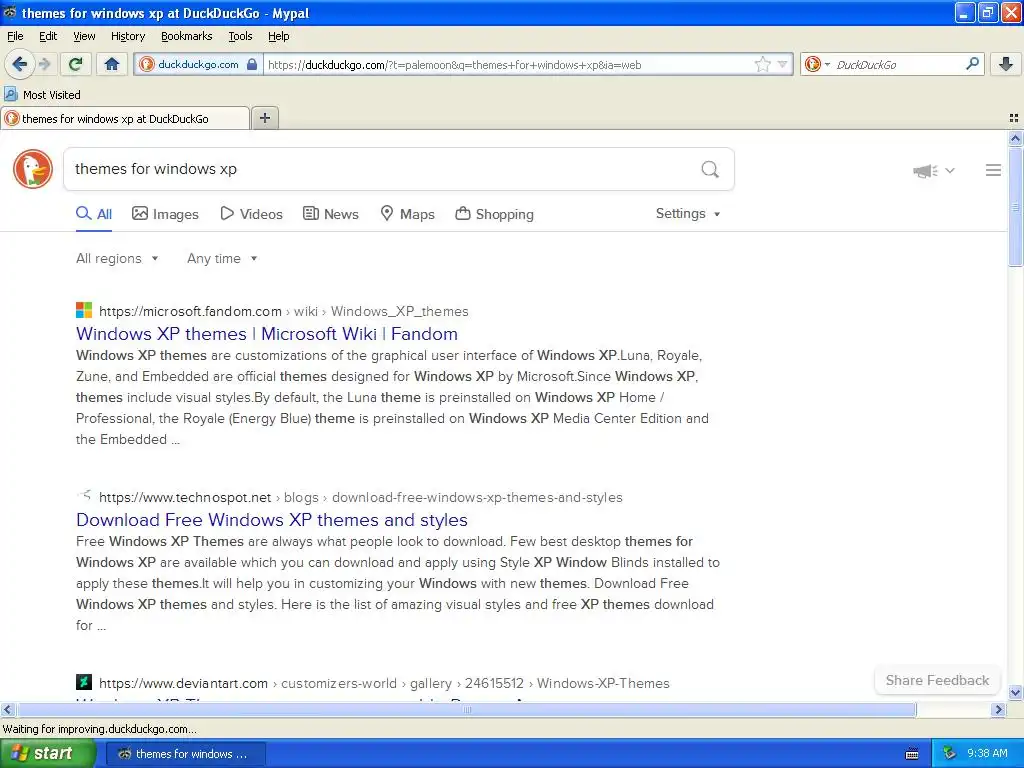
Task: Open the File menu
Action: (x=15, y=36)
